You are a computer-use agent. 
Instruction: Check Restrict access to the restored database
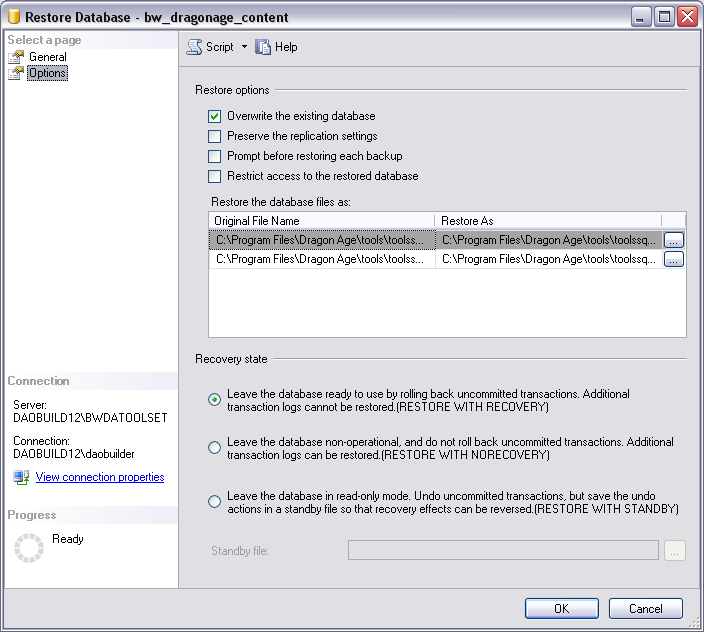point(214,176)
